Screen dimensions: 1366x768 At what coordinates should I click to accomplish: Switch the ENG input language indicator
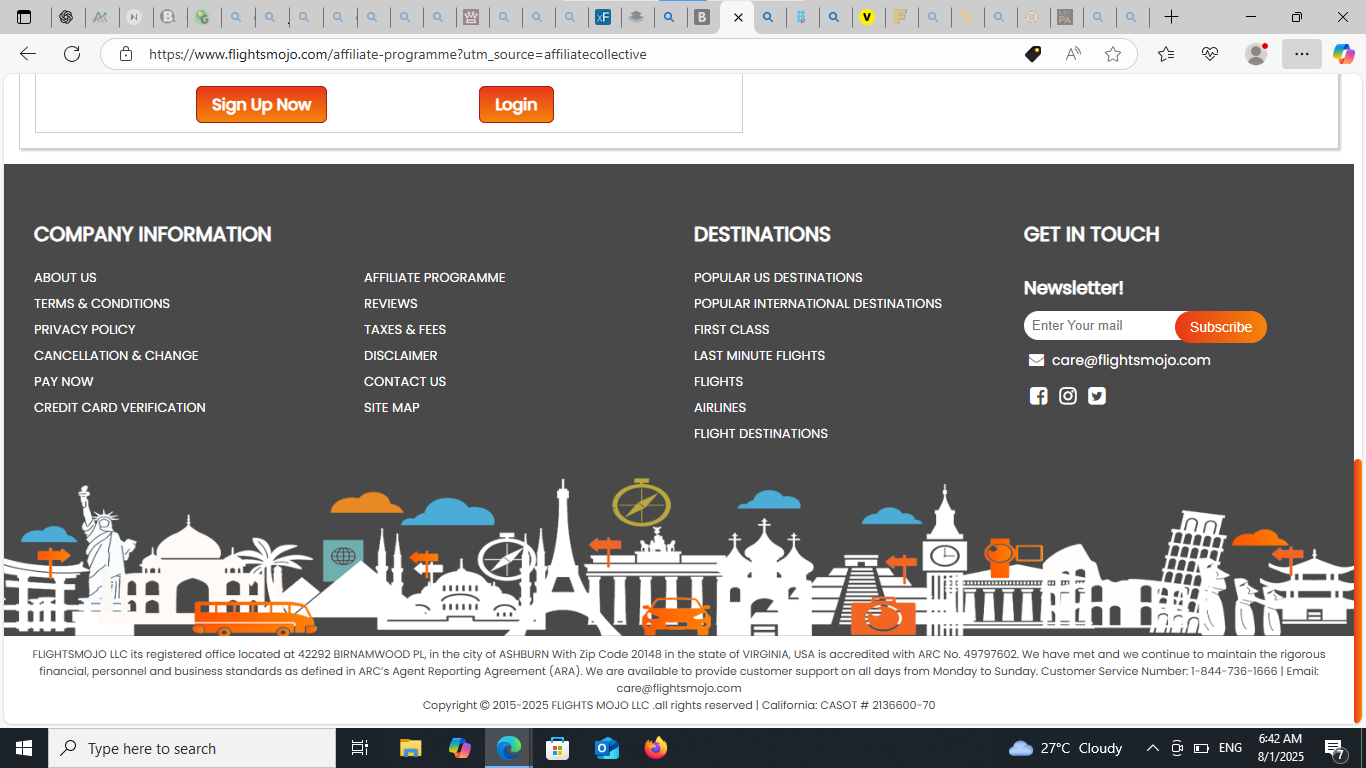point(1231,748)
